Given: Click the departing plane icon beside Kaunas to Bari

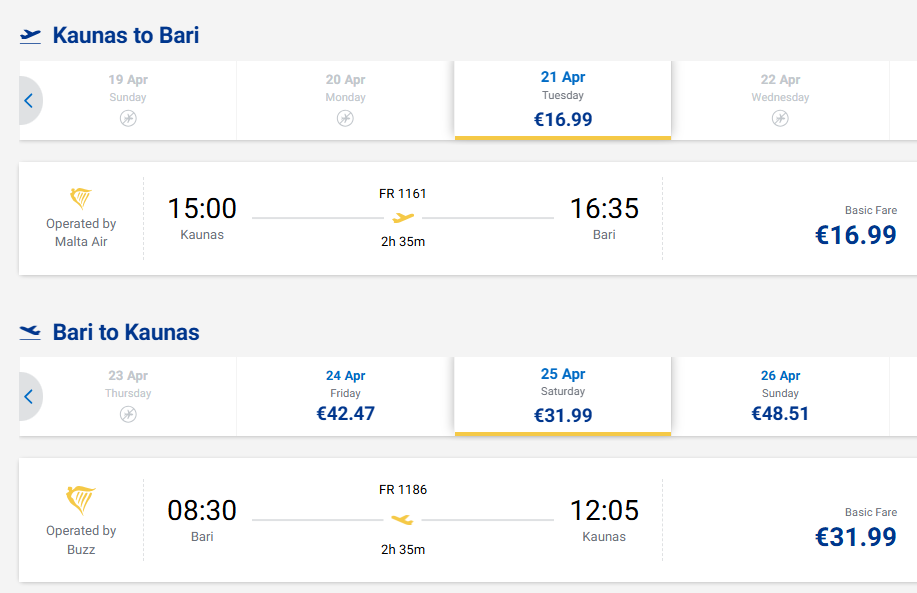Looking at the screenshot, I should click(x=30, y=36).
